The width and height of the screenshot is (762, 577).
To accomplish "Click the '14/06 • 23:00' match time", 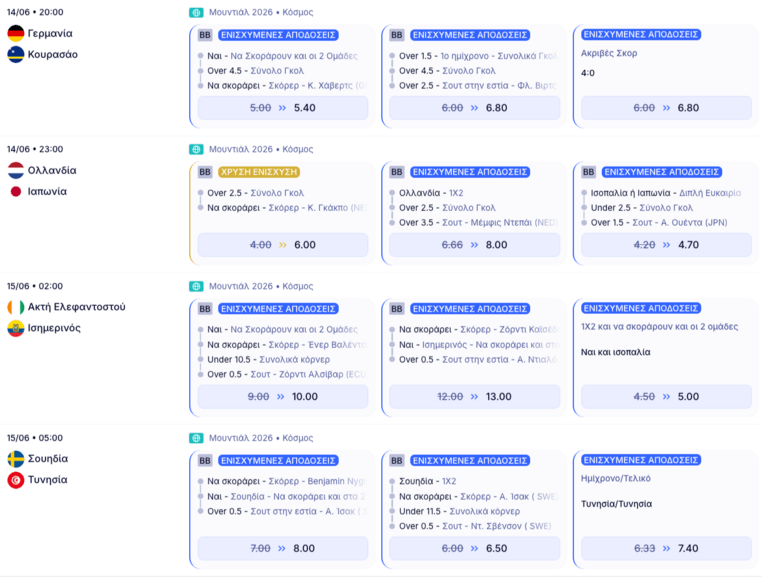I will pyautogui.click(x=35, y=150).
